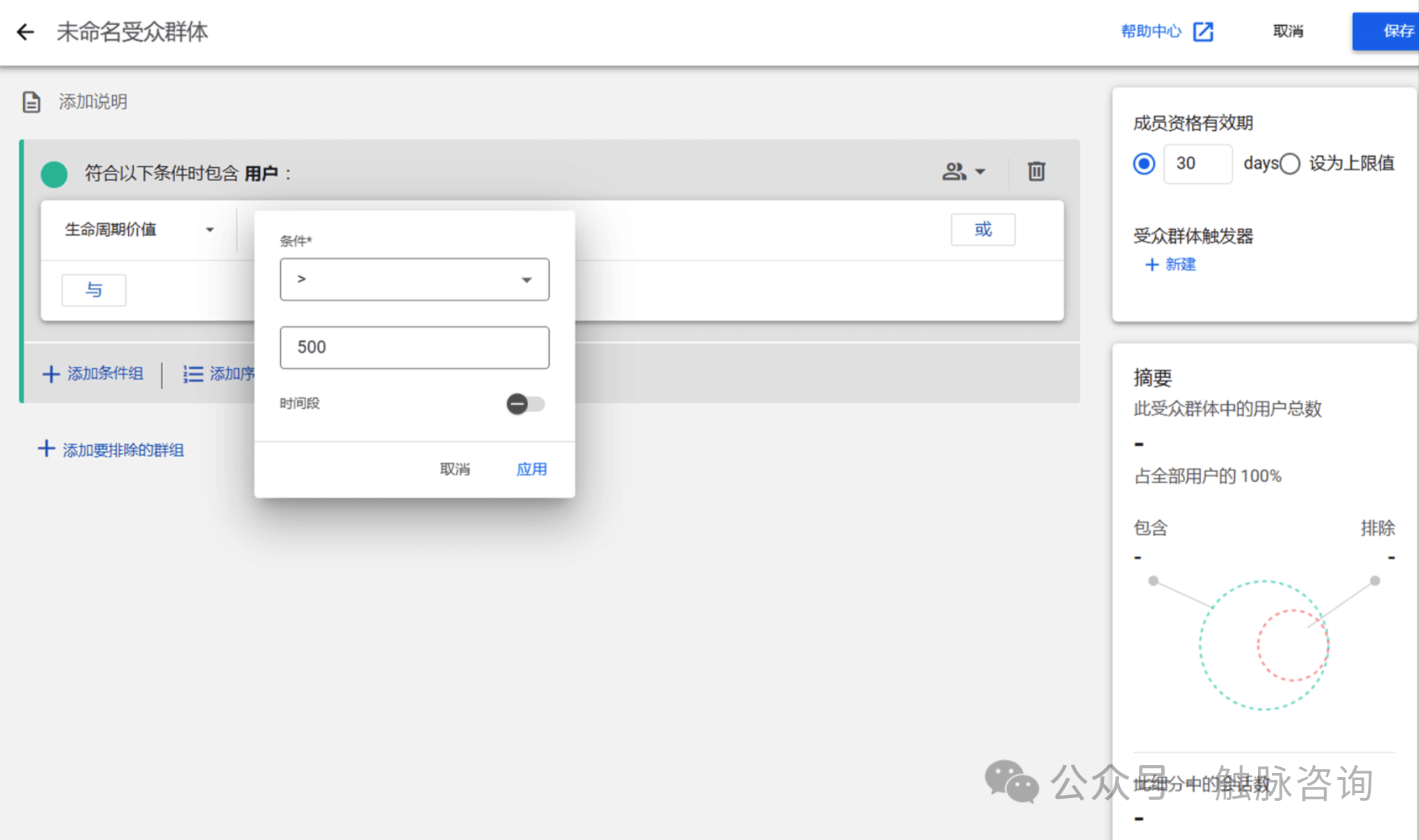The width and height of the screenshot is (1419, 840).
Task: Open the help center external link icon
Action: 1203,31
